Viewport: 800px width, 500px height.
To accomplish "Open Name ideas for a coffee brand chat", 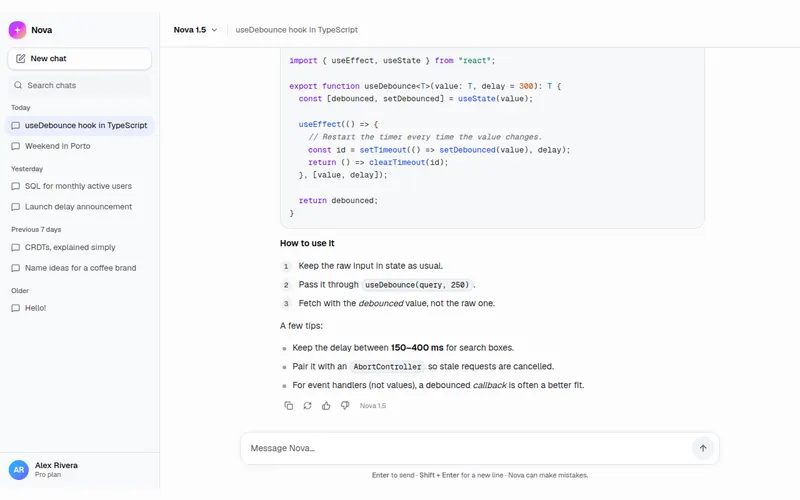I will (x=80, y=268).
